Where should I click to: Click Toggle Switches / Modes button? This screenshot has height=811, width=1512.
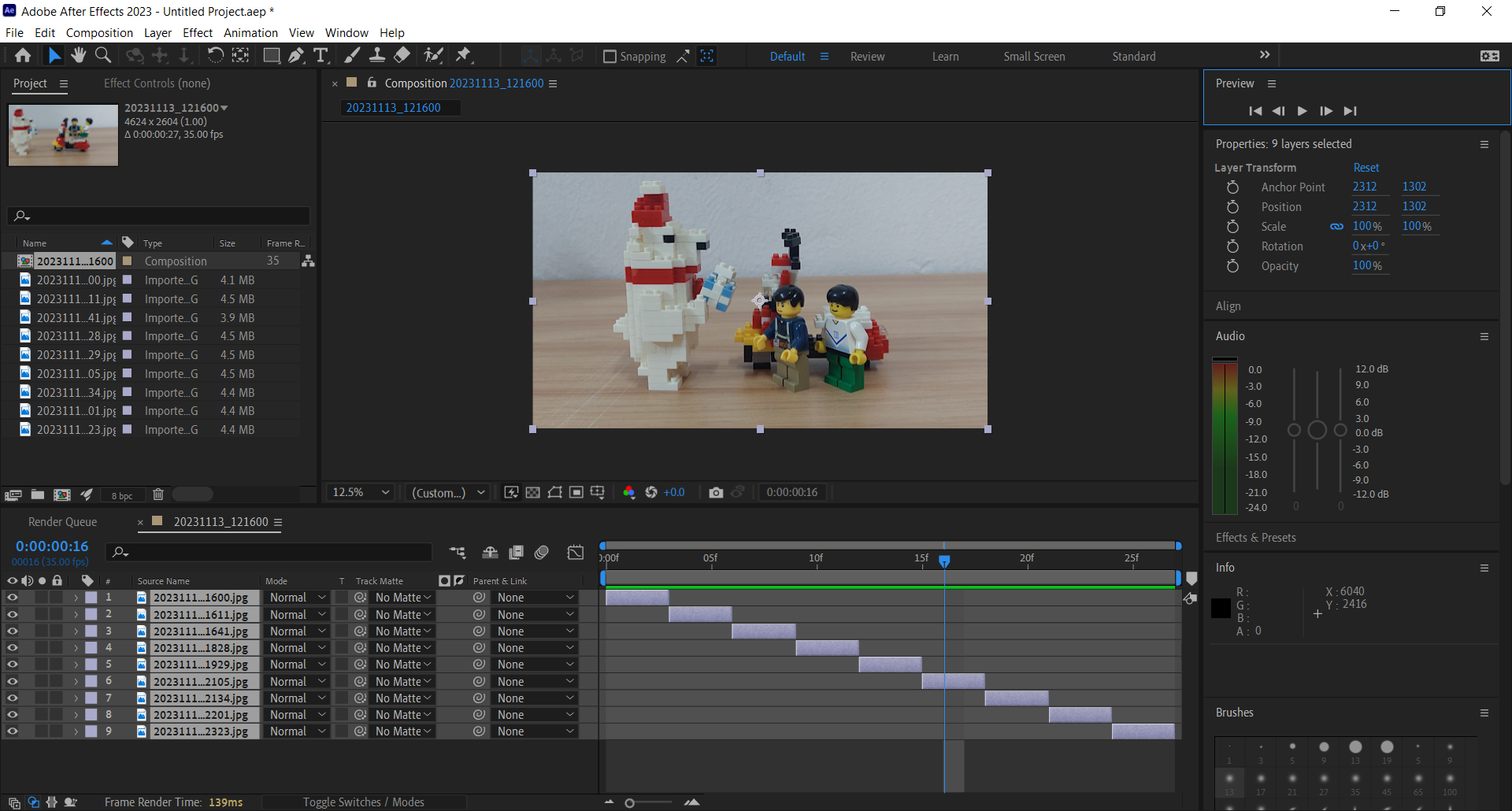363,802
